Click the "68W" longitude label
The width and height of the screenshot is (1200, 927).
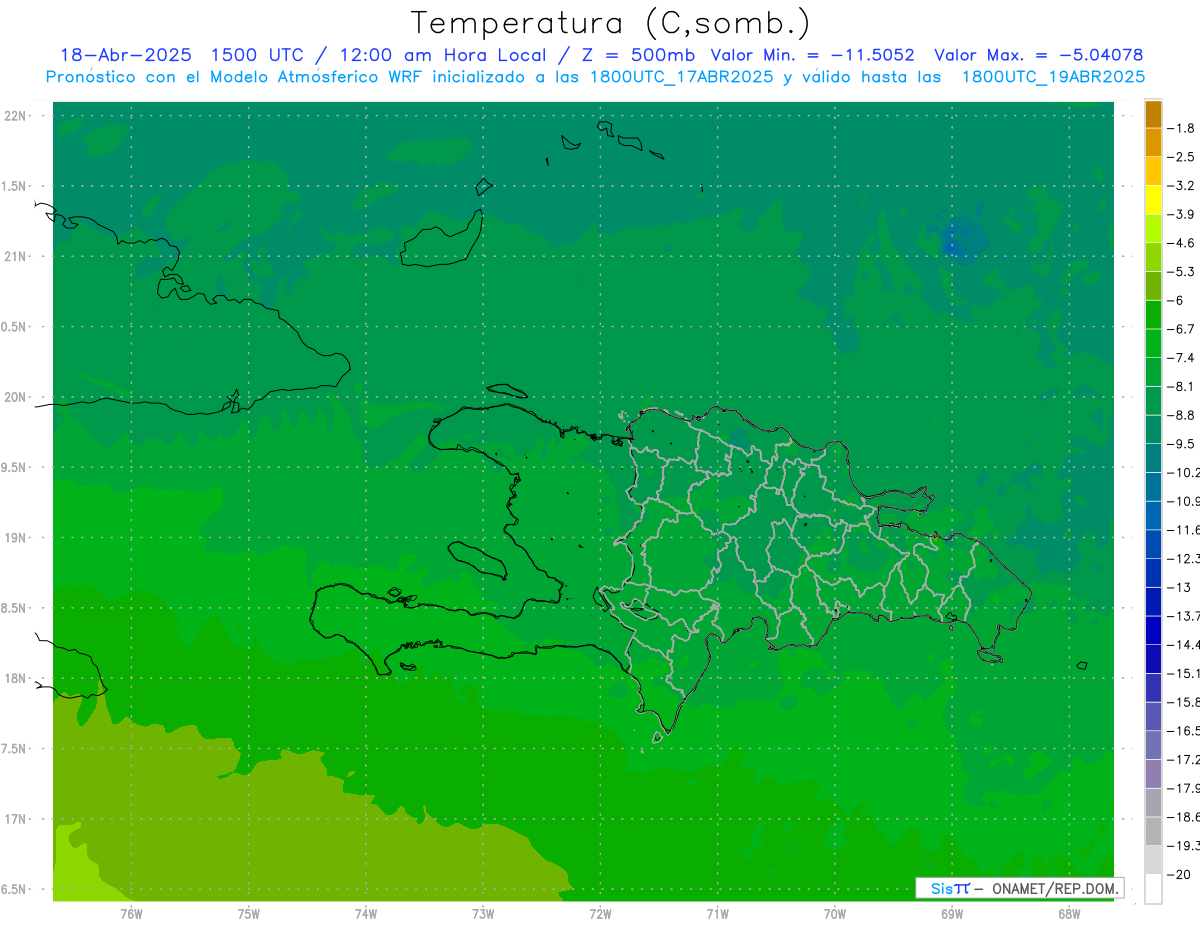tap(1069, 914)
